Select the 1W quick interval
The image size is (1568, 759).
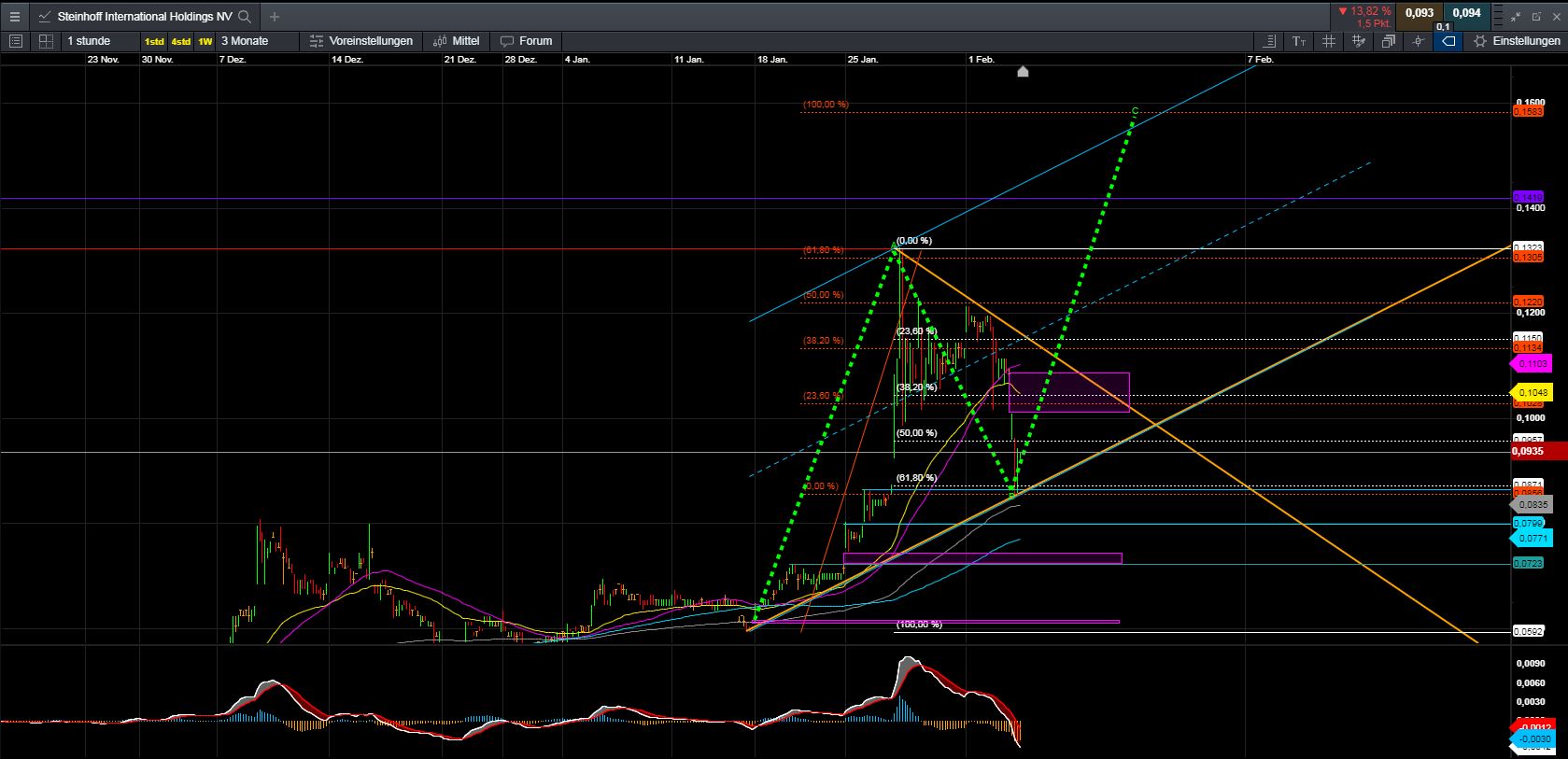click(x=205, y=41)
